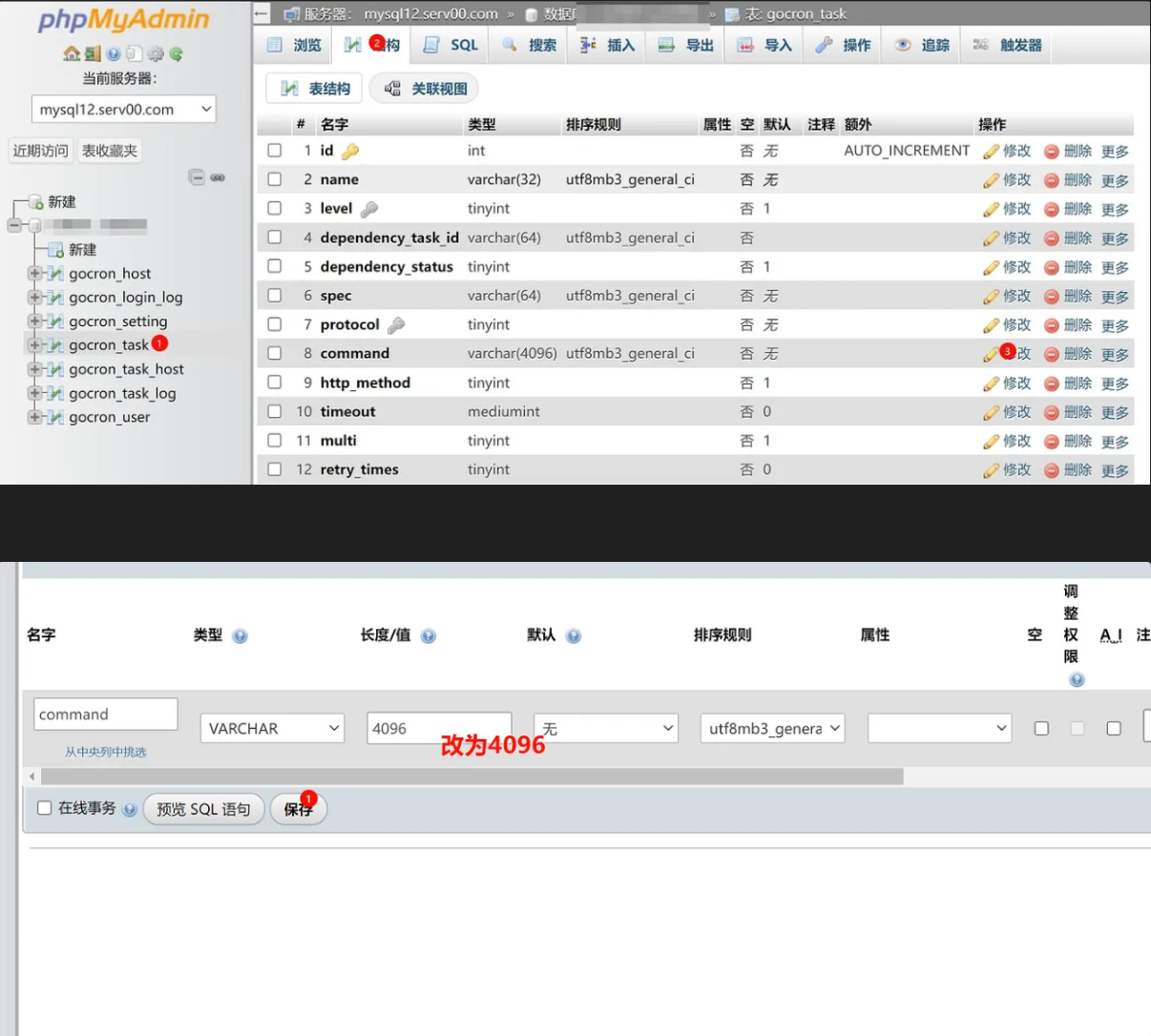Open the 导出 export tab
Viewport: 1151px width, 1036px height.
[687, 45]
